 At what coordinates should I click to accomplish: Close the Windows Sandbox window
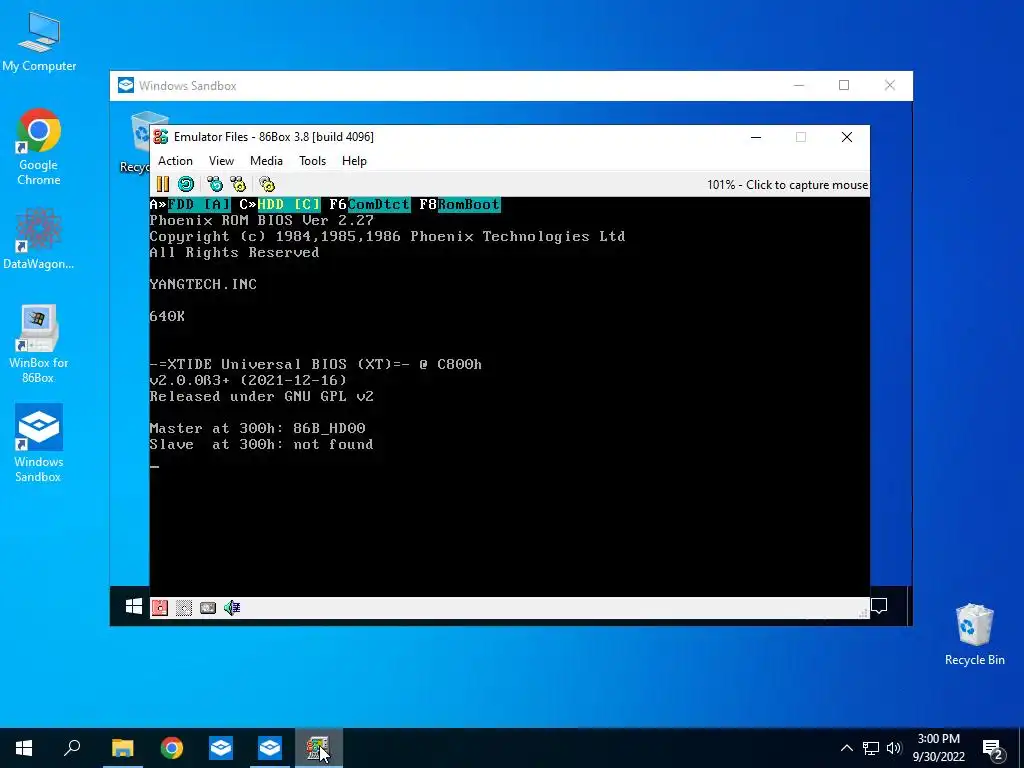(x=889, y=86)
